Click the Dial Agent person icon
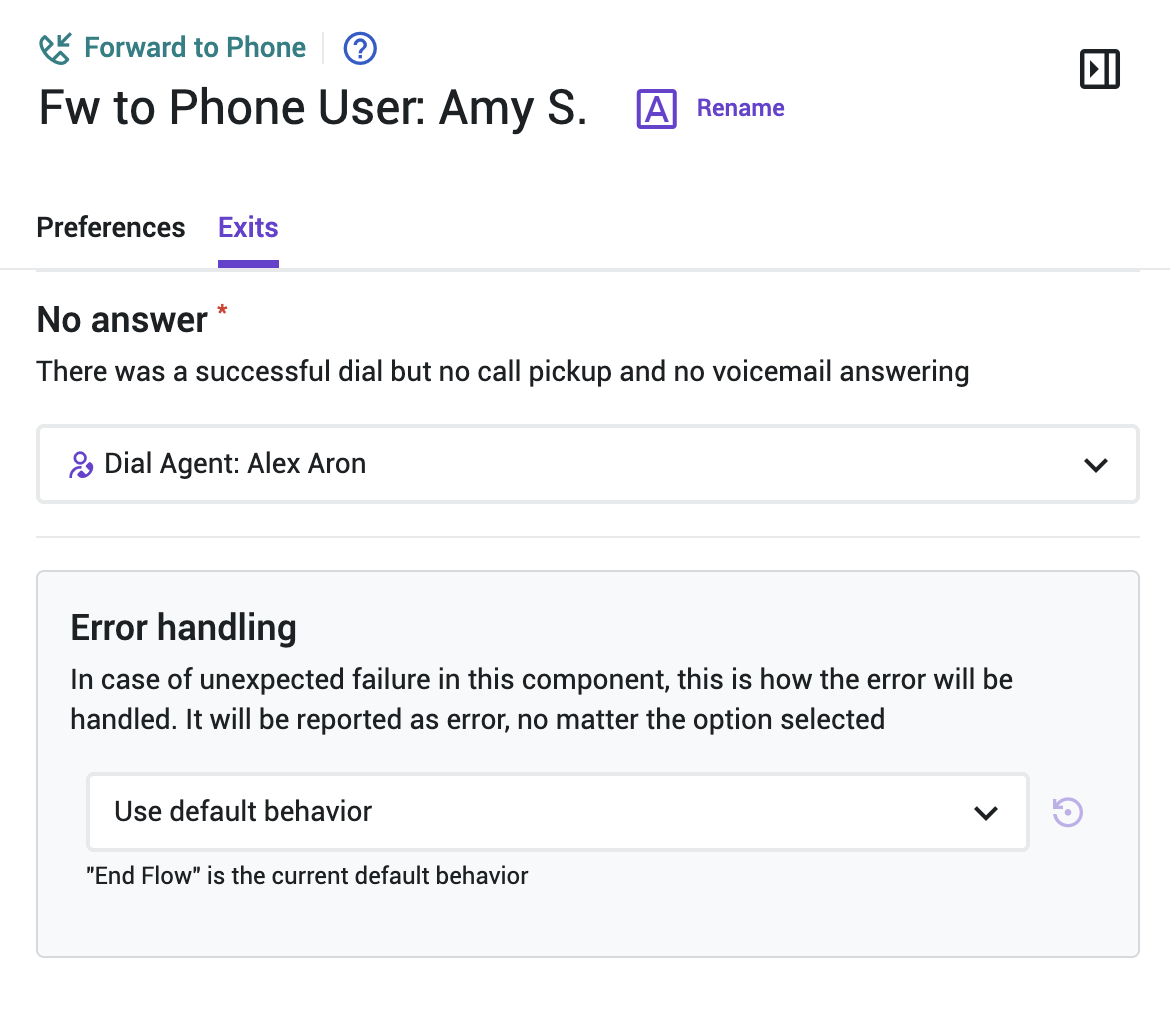 [81, 464]
